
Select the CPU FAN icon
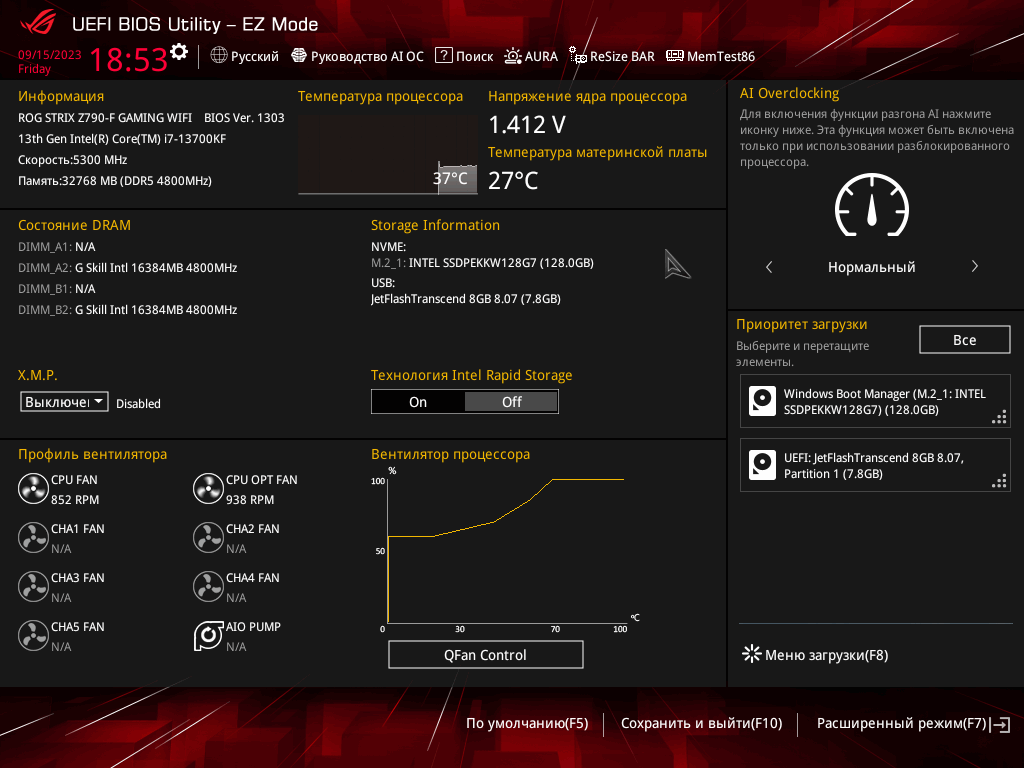coord(33,488)
